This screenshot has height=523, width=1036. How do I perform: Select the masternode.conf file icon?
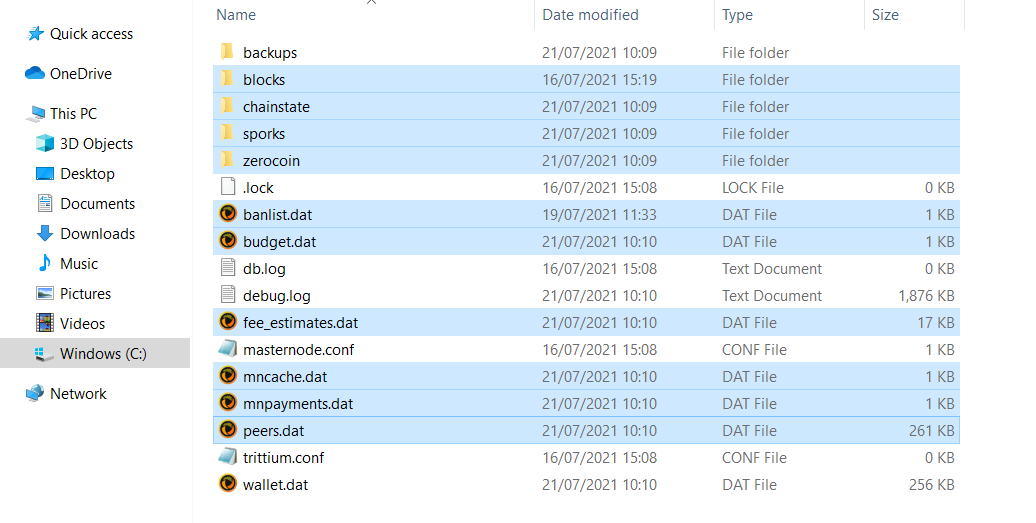(228, 349)
